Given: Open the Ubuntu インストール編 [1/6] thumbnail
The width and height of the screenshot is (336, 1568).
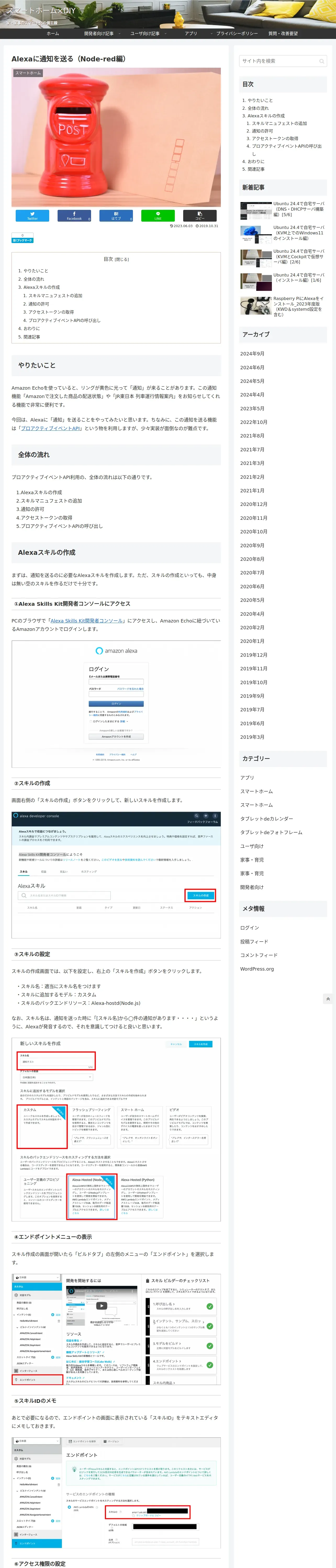Looking at the screenshot, I should click(x=256, y=282).
